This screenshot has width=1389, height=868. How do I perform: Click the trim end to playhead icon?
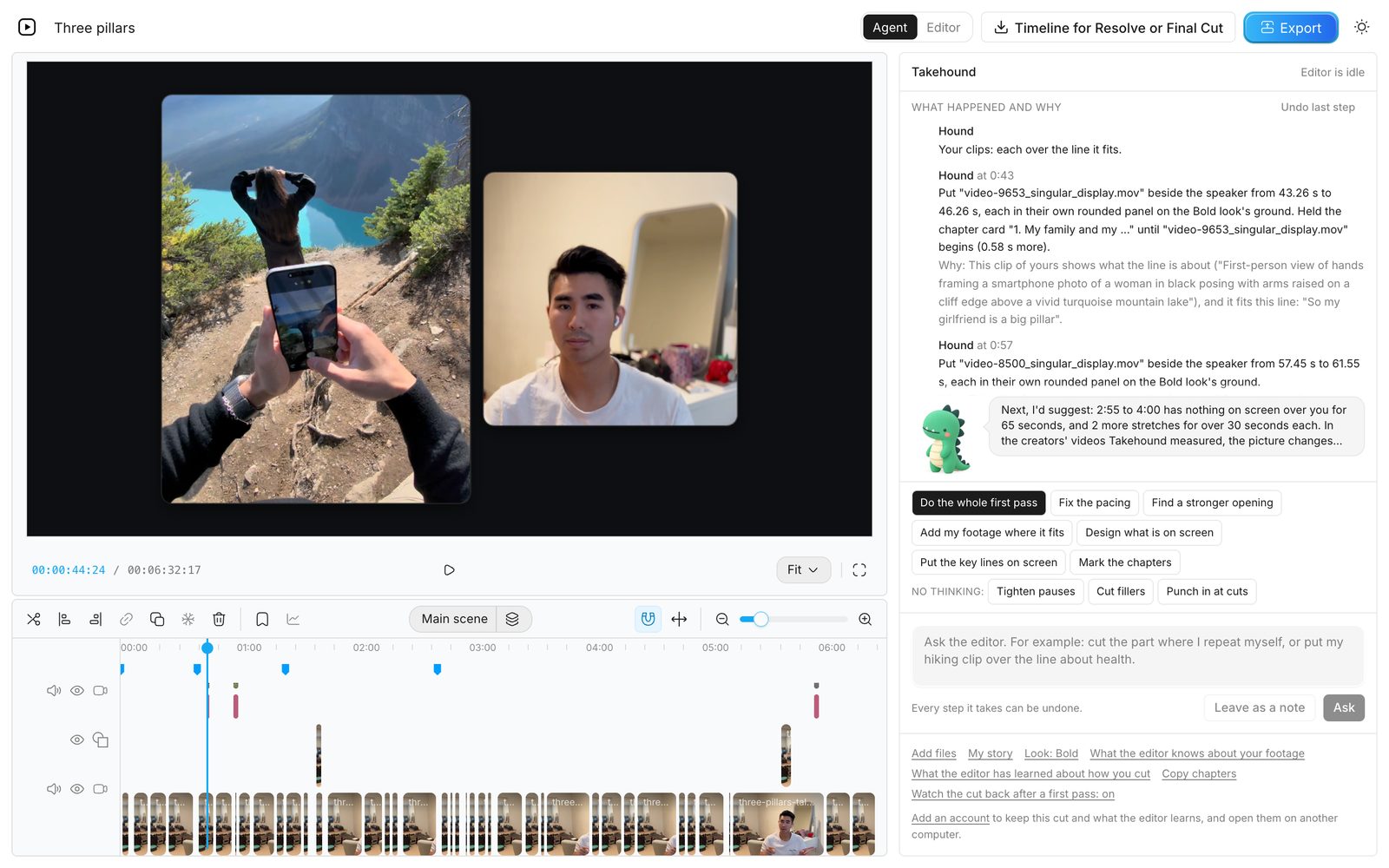pos(95,619)
